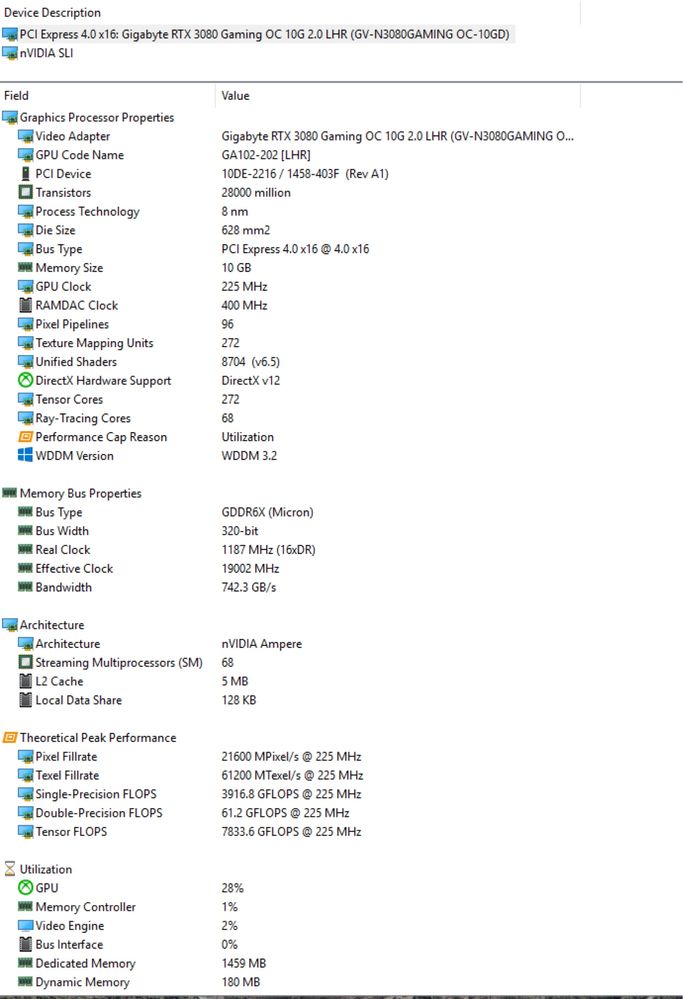Click the Die Size row icon
The image size is (683, 999).
(x=25, y=230)
